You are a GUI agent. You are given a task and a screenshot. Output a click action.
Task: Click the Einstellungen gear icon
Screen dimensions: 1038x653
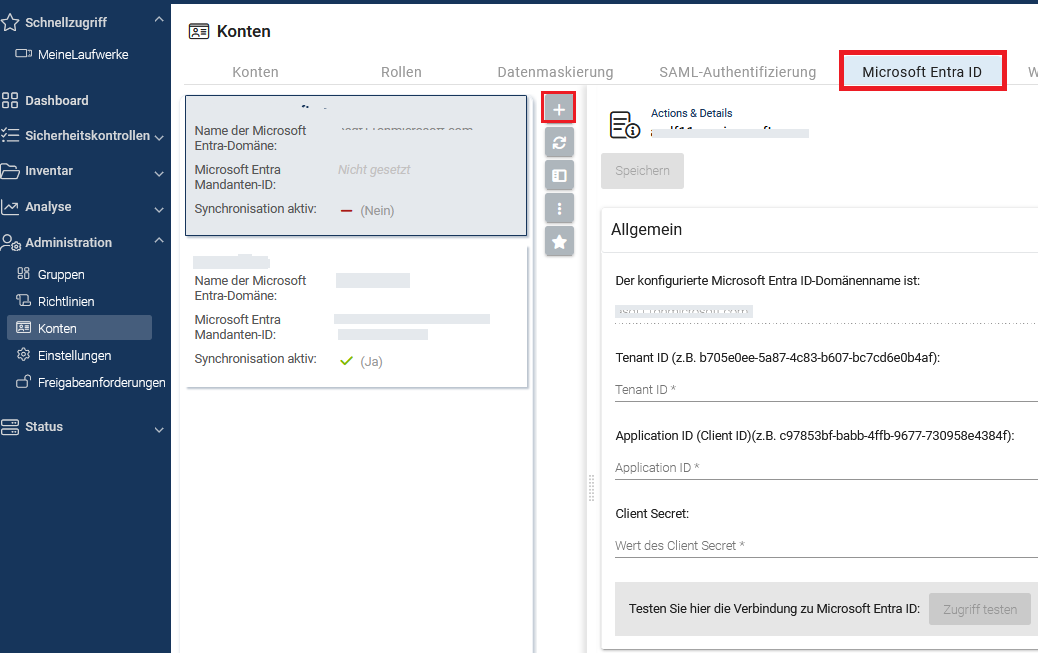click(24, 355)
